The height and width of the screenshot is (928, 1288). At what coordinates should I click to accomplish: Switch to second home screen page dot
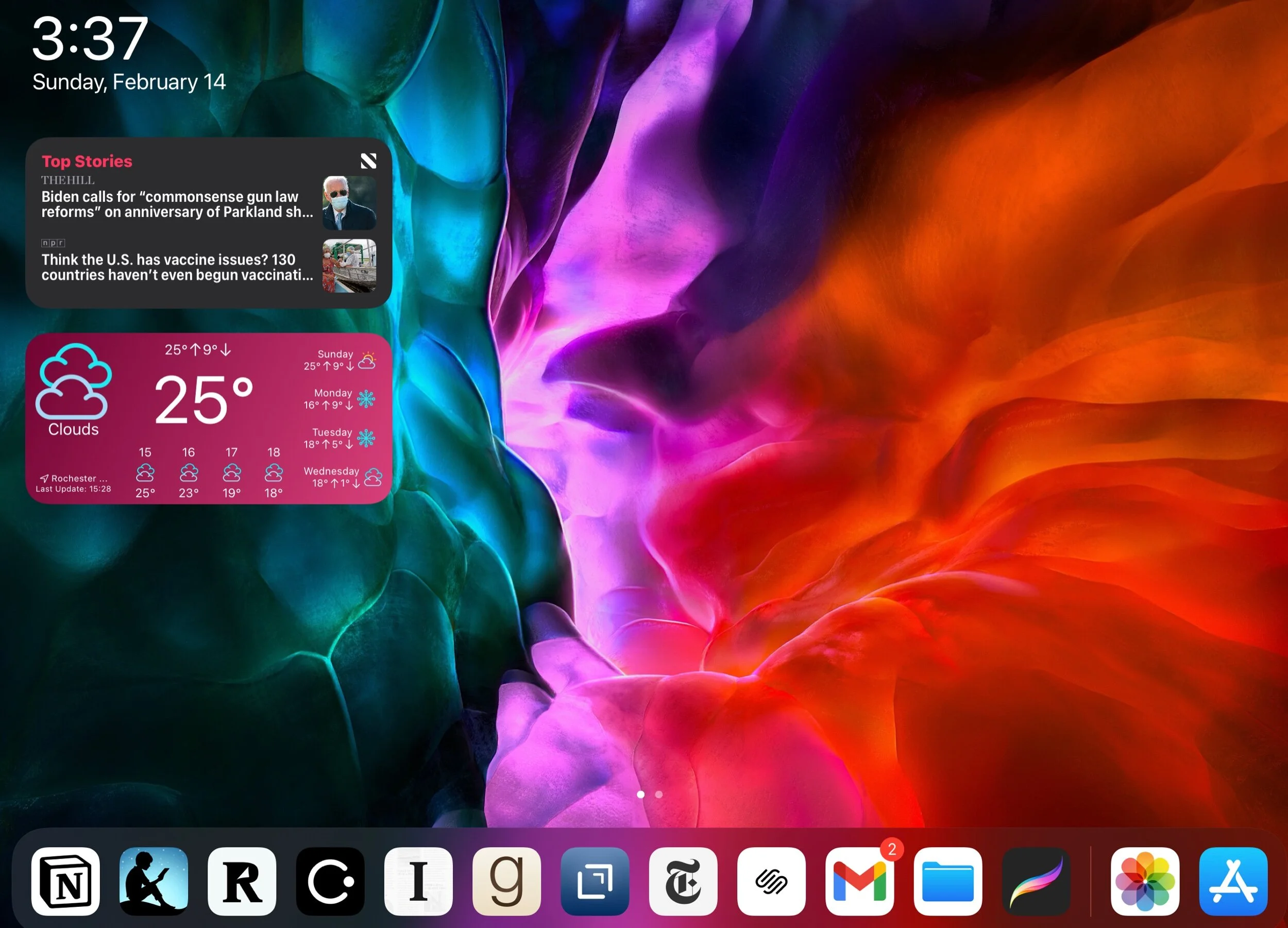click(x=659, y=795)
